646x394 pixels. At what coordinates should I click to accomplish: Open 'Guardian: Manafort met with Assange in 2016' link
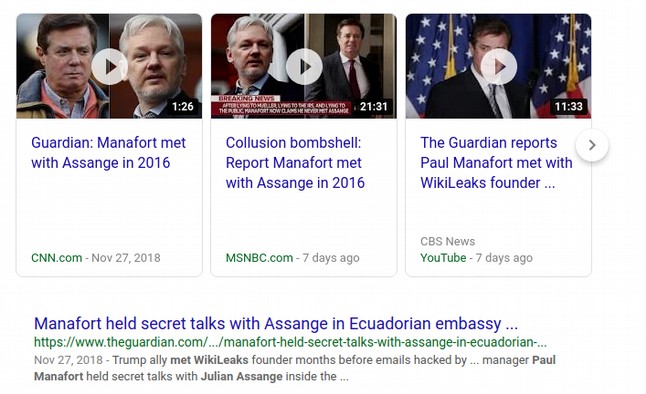tap(108, 152)
